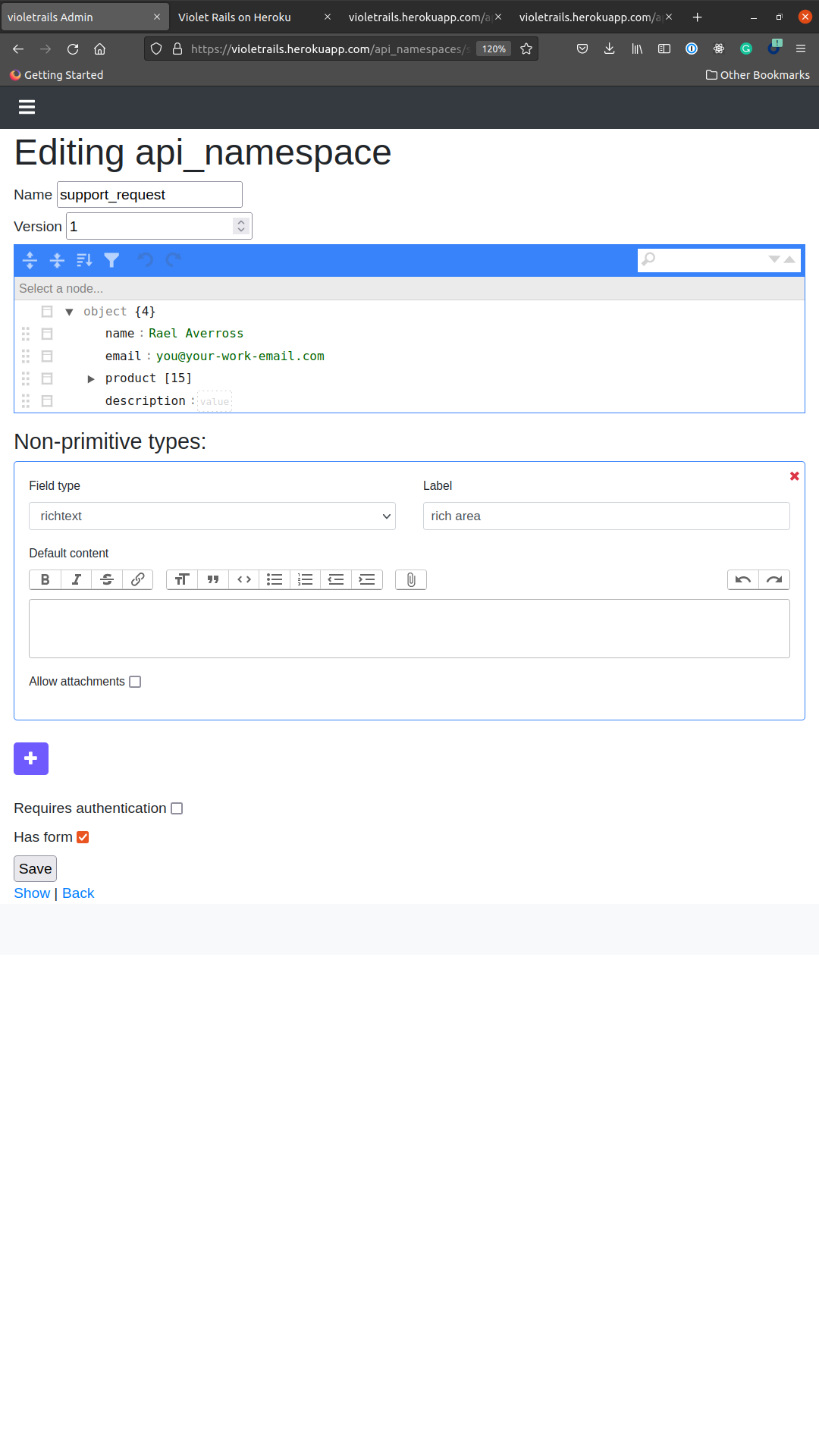This screenshot has height=1456, width=819.
Task: Insert a block quote
Action: coord(213,579)
